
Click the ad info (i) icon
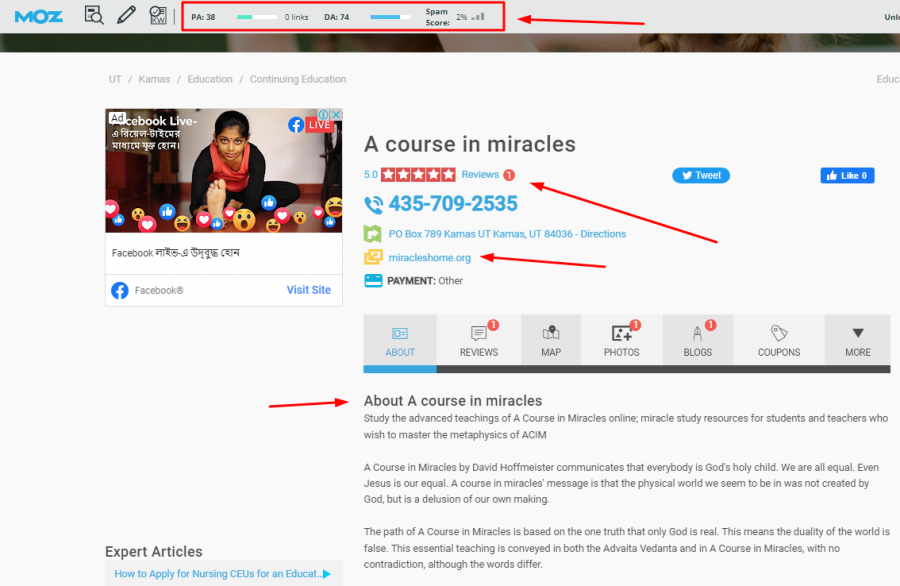(x=324, y=115)
